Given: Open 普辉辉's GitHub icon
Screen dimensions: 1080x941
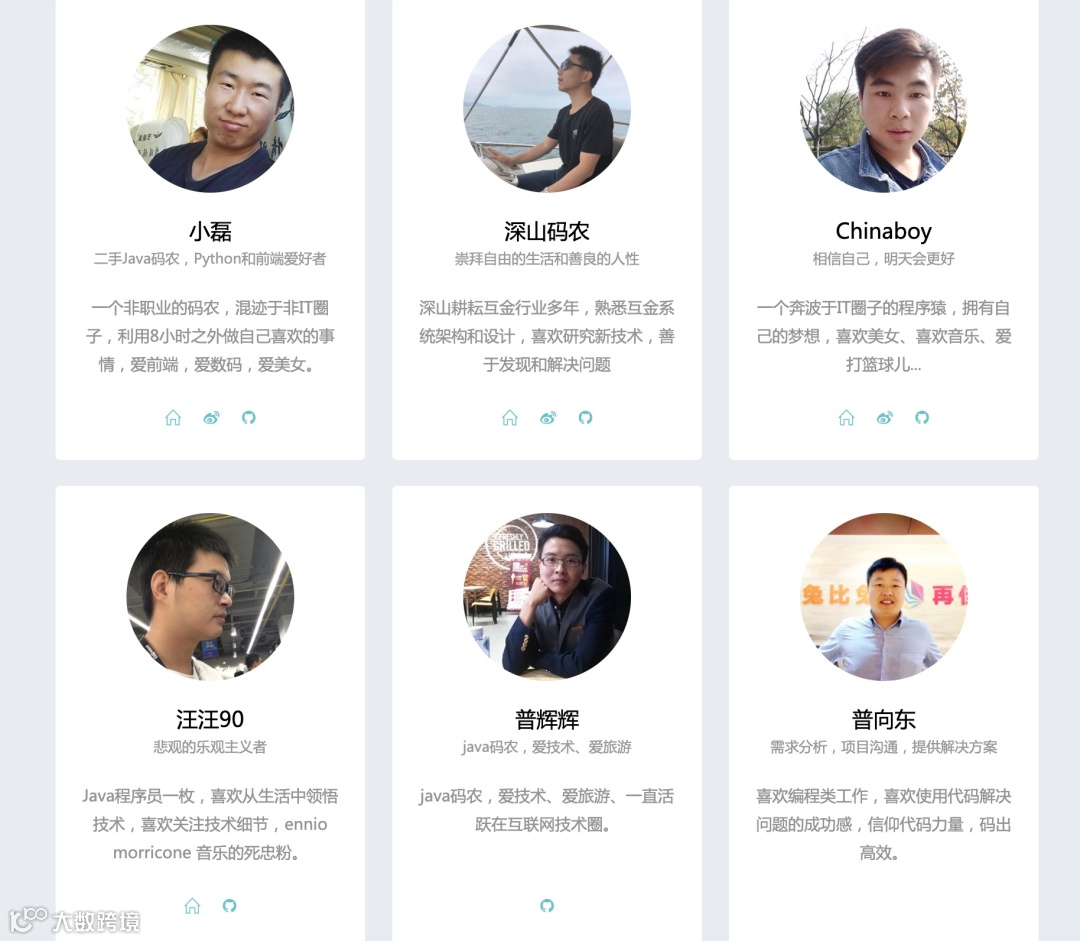Looking at the screenshot, I should [x=547, y=906].
